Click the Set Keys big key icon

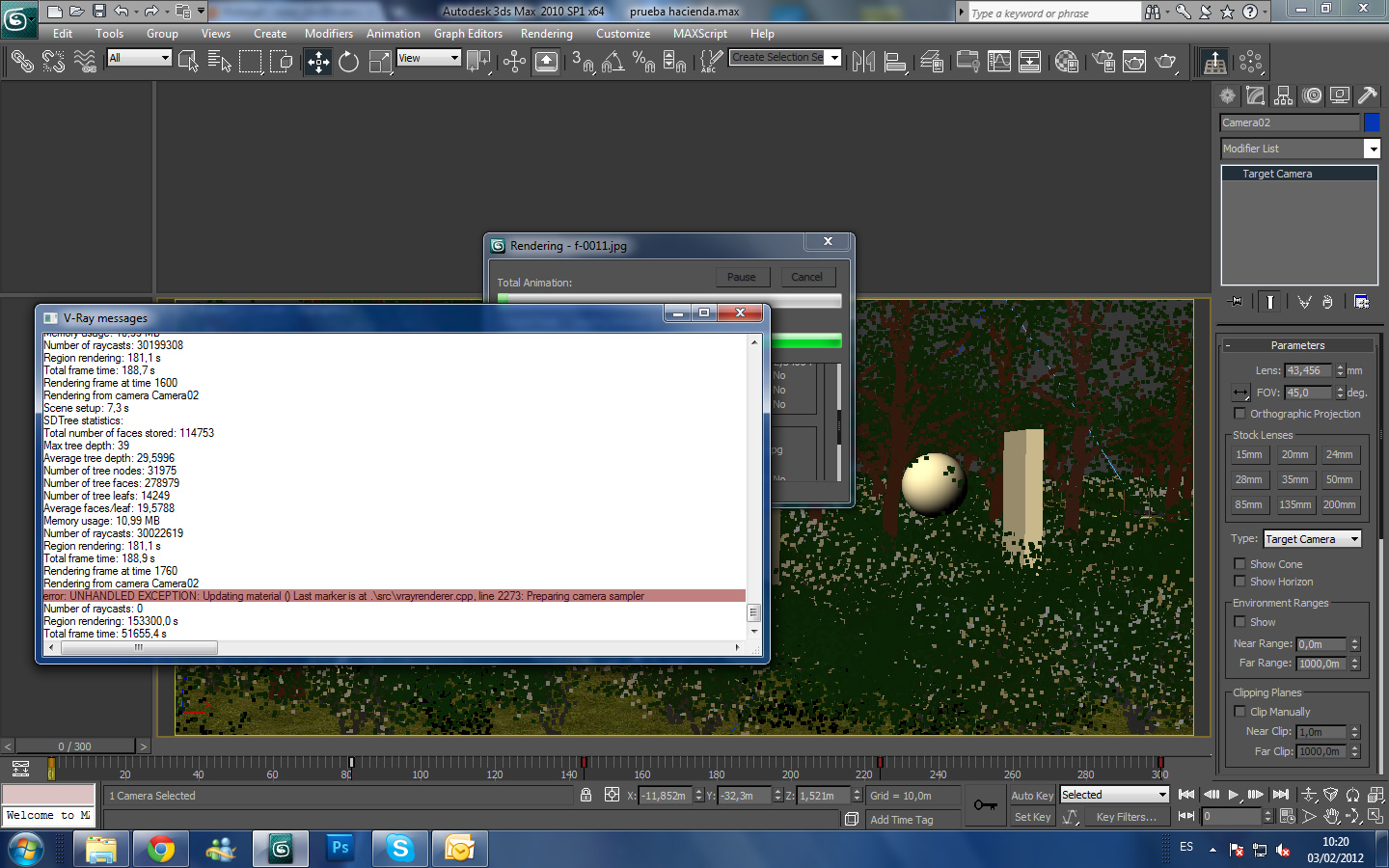(985, 805)
